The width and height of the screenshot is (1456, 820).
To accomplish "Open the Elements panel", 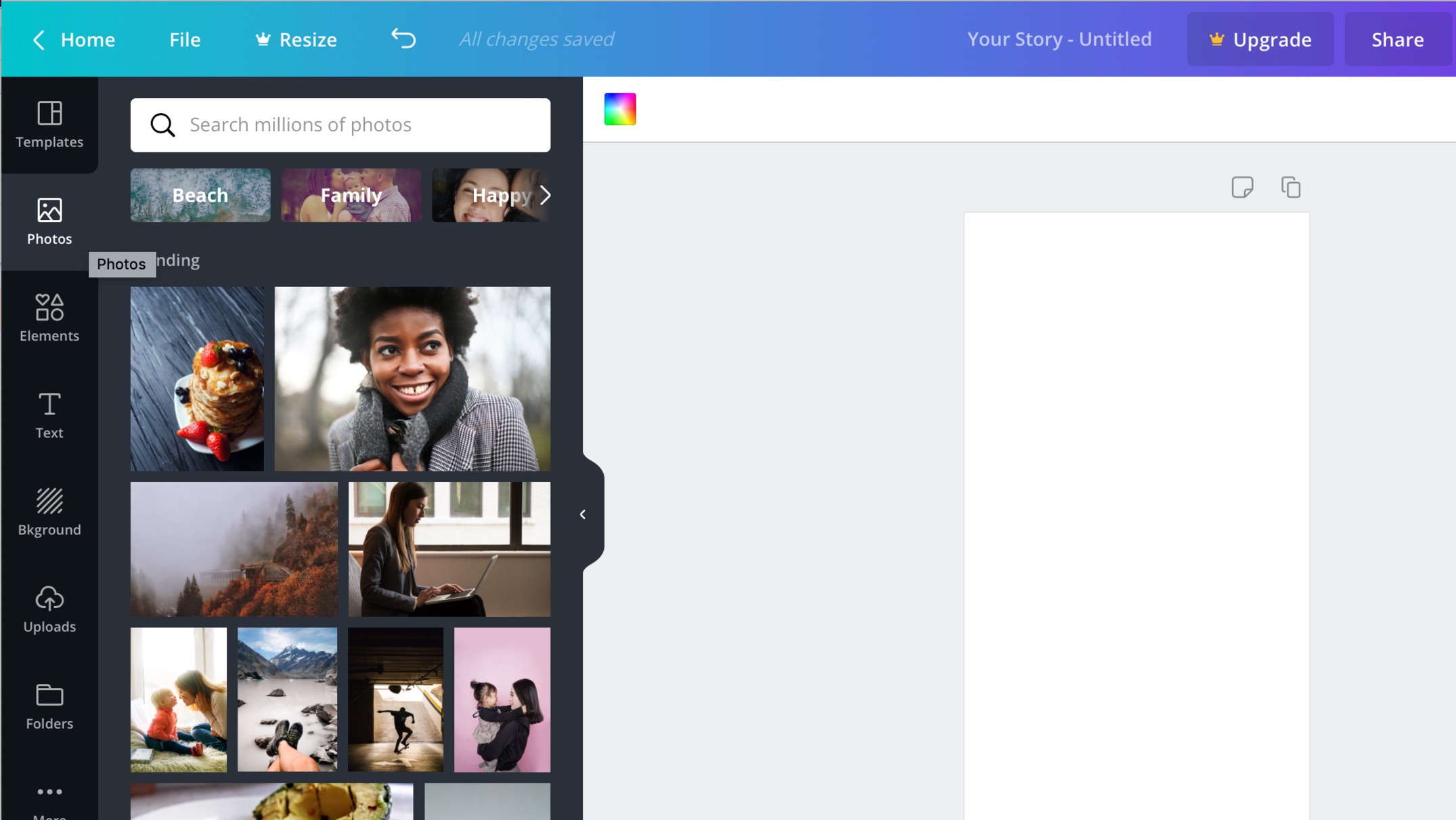I will (49, 318).
